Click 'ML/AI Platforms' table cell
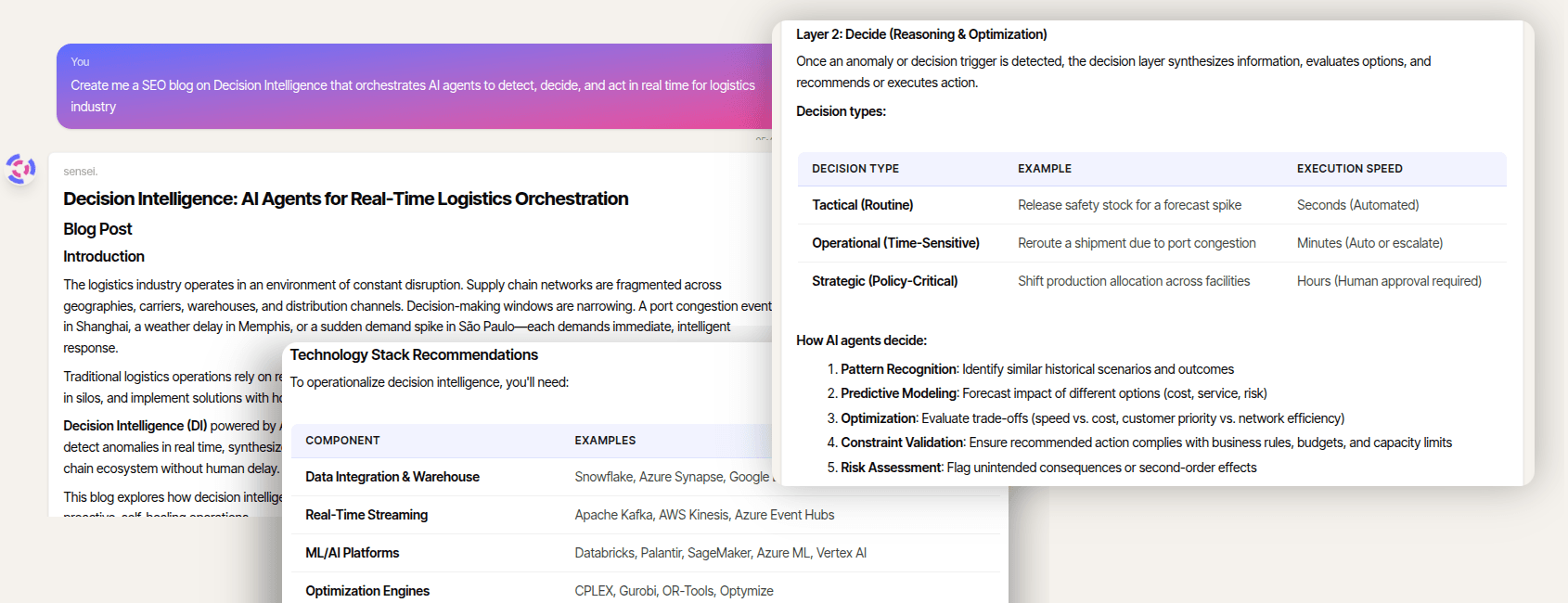The height and width of the screenshot is (603, 1568). tap(353, 553)
